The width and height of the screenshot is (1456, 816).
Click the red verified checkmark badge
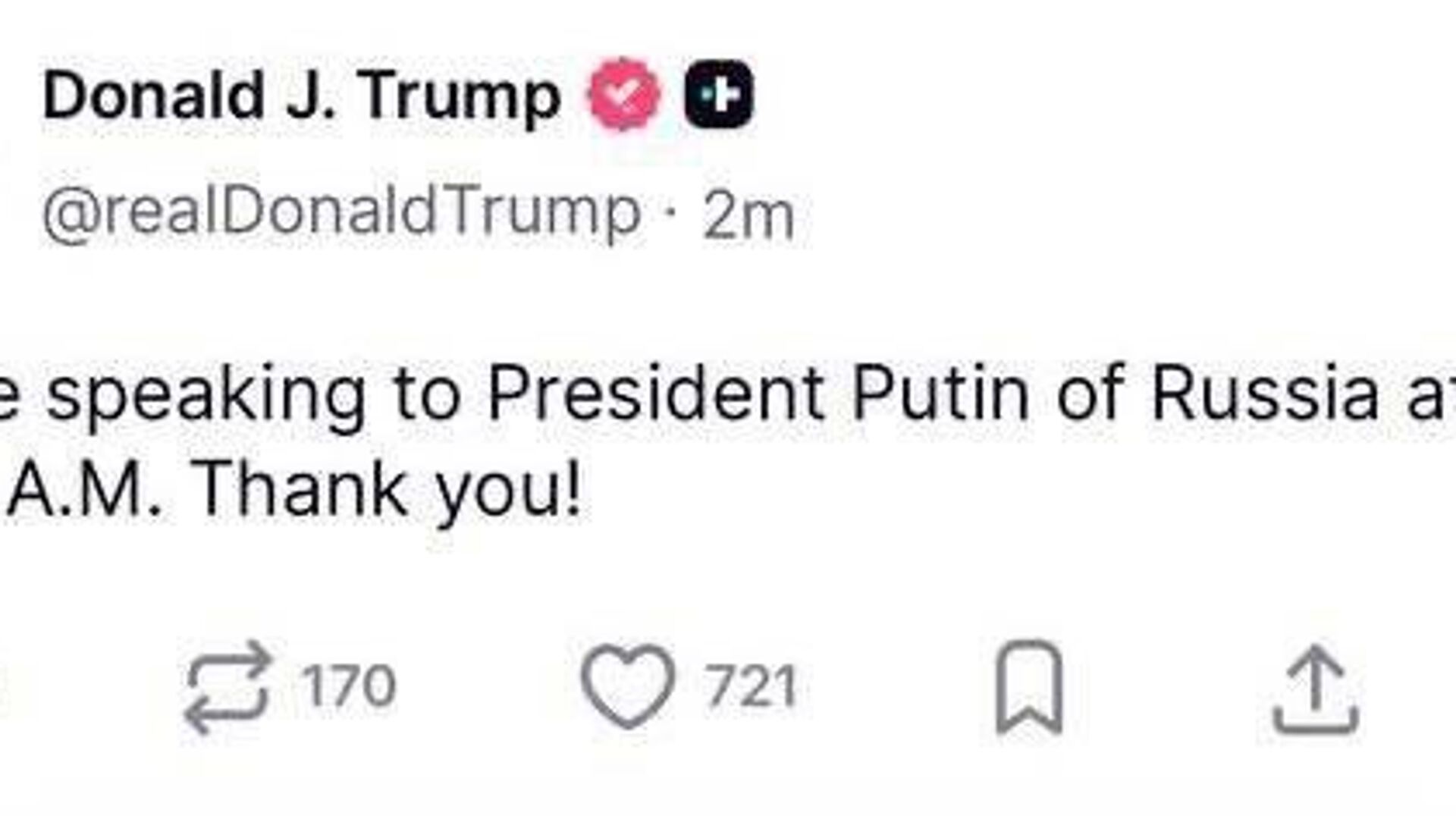[x=623, y=96]
